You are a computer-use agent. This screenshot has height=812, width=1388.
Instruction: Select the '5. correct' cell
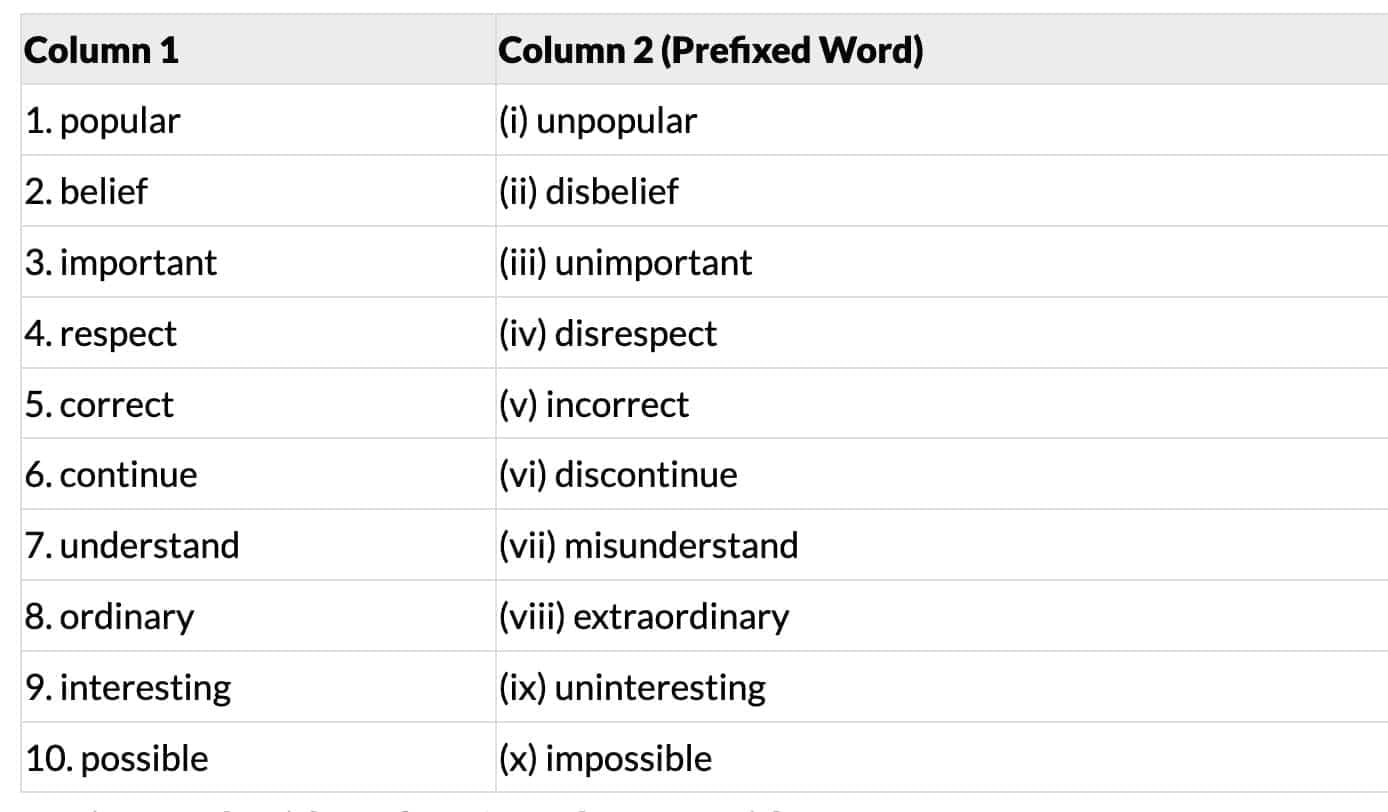click(x=100, y=404)
